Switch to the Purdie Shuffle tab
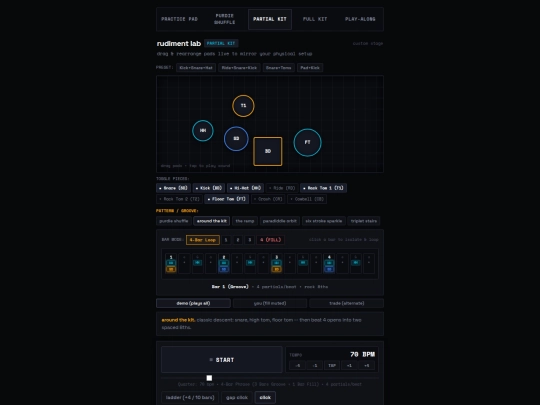This screenshot has height=405, width=540. coord(225,19)
